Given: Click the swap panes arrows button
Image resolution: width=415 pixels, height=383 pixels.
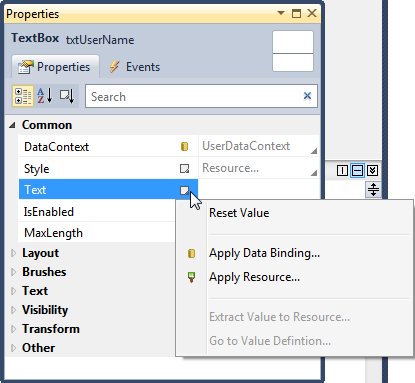Looking at the screenshot, I should pyautogui.click(x=373, y=190).
